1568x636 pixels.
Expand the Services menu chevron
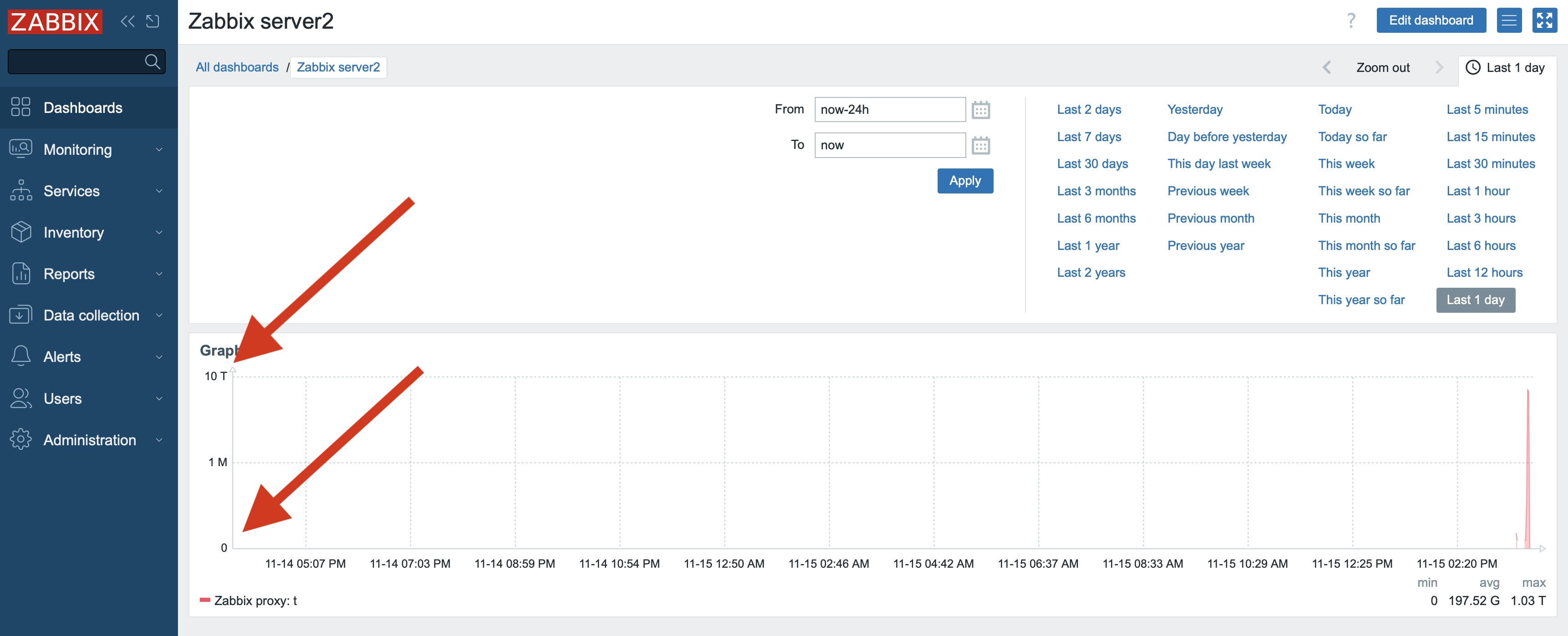[x=159, y=191]
